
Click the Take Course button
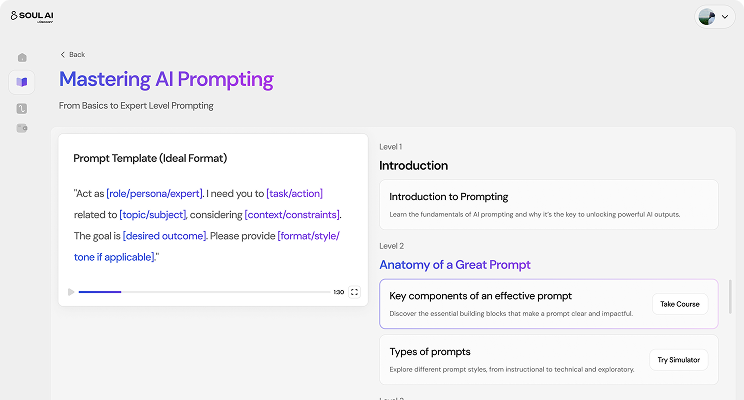[x=679, y=304]
